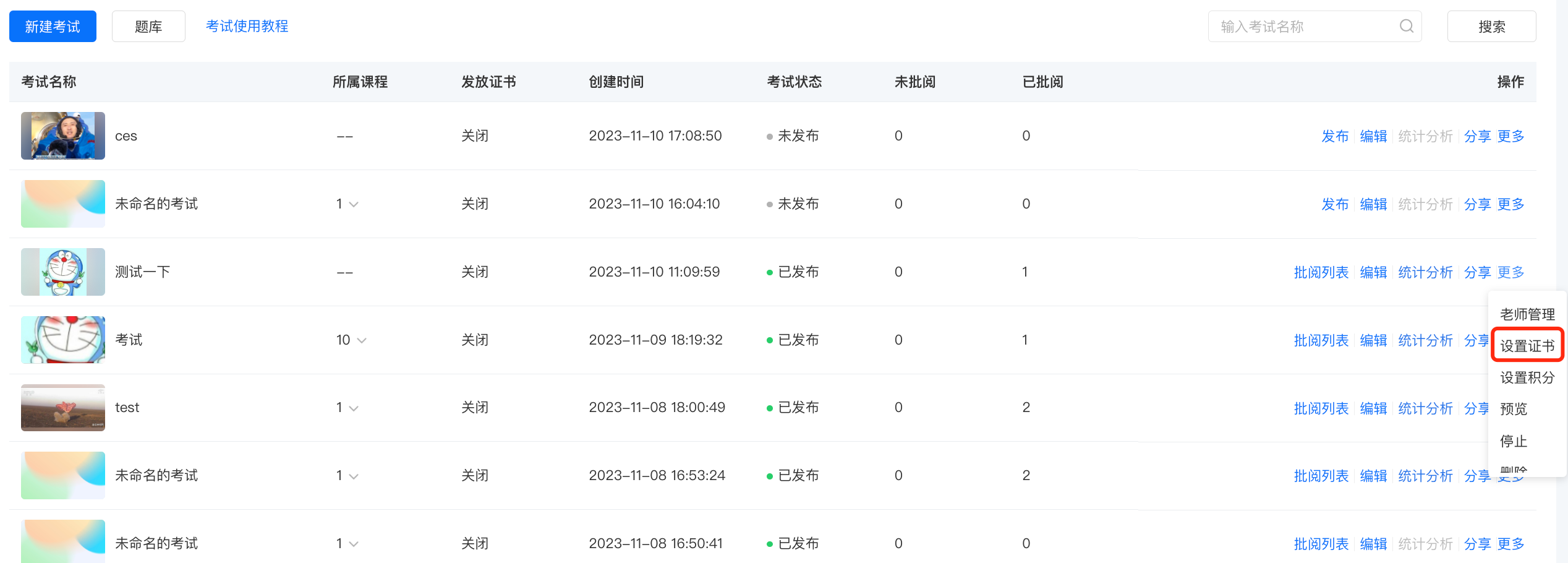This screenshot has width=1568, height=563.
Task: Open the 题库 question bank
Action: click(148, 27)
